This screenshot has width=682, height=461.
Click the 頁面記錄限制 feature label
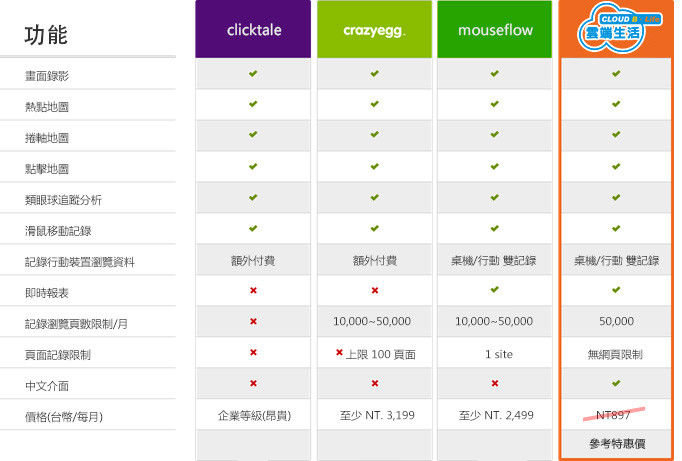coord(58,355)
